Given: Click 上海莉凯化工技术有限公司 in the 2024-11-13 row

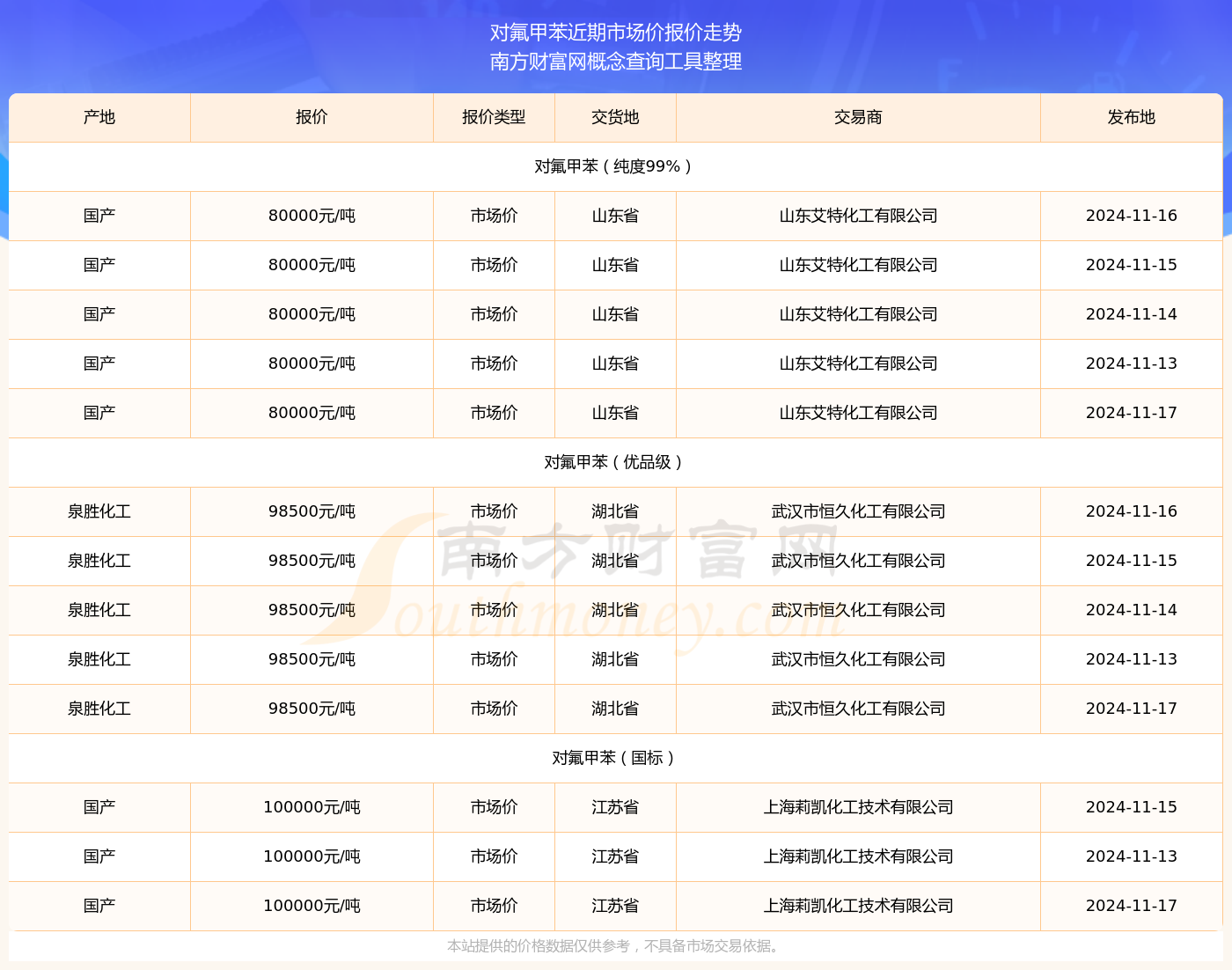Looking at the screenshot, I should click(x=858, y=856).
